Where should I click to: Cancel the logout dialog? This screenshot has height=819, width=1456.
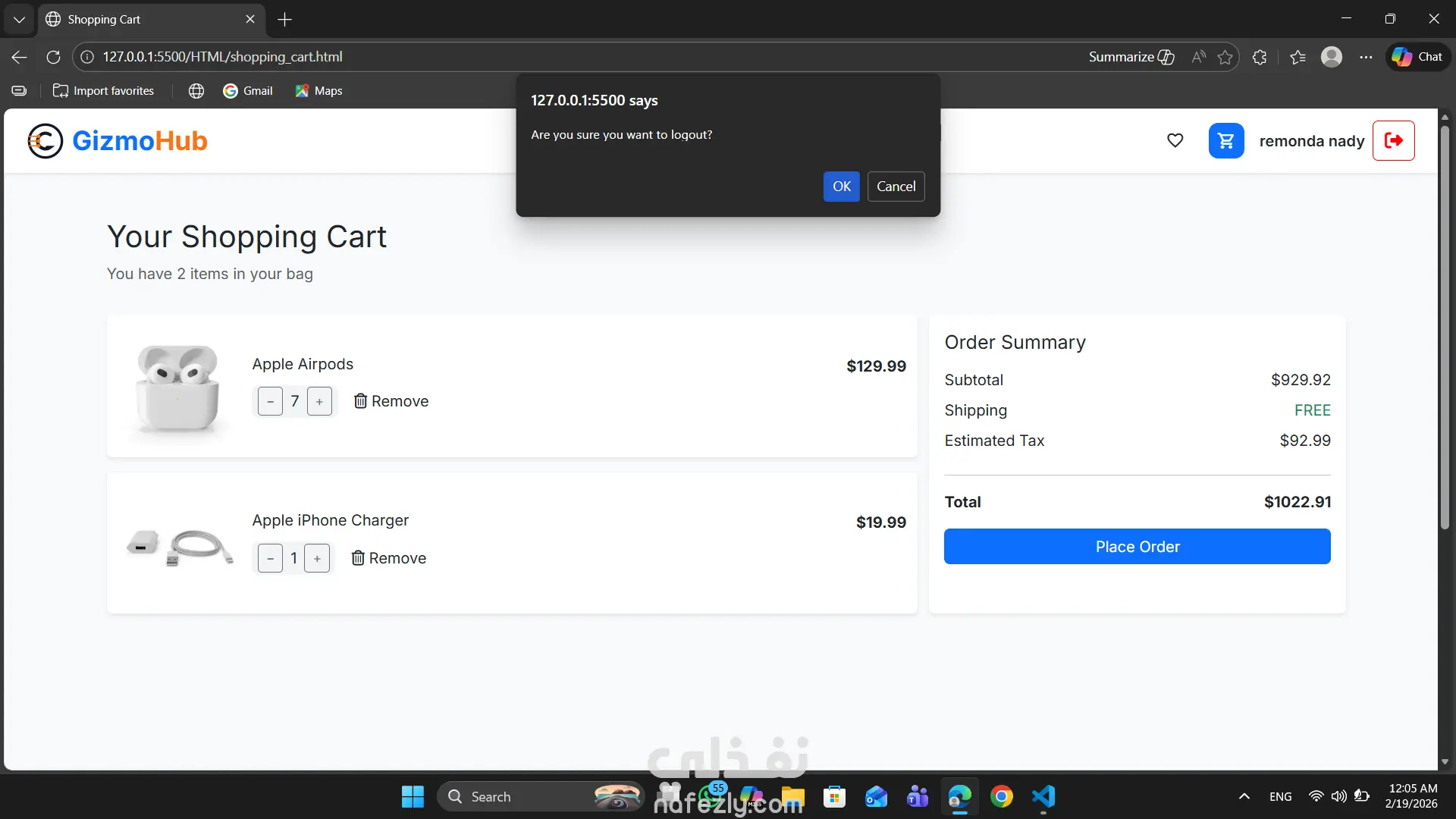click(896, 187)
